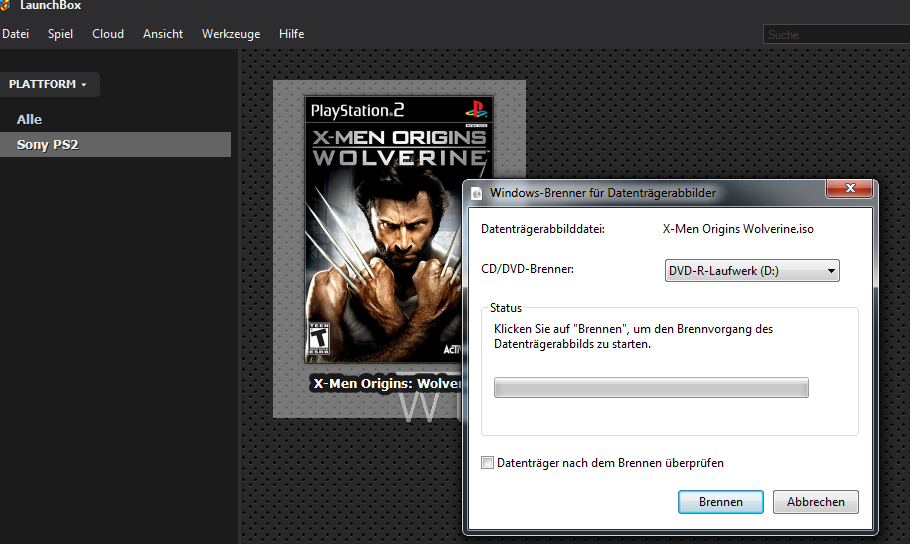This screenshot has height=544, width=910.
Task: Open the Hilfe menu
Action: click(x=291, y=34)
